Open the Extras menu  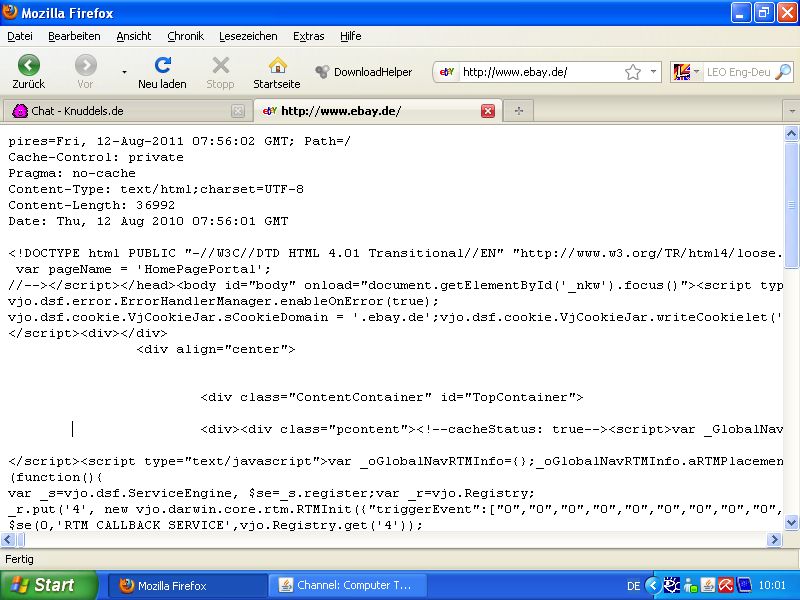(309, 36)
